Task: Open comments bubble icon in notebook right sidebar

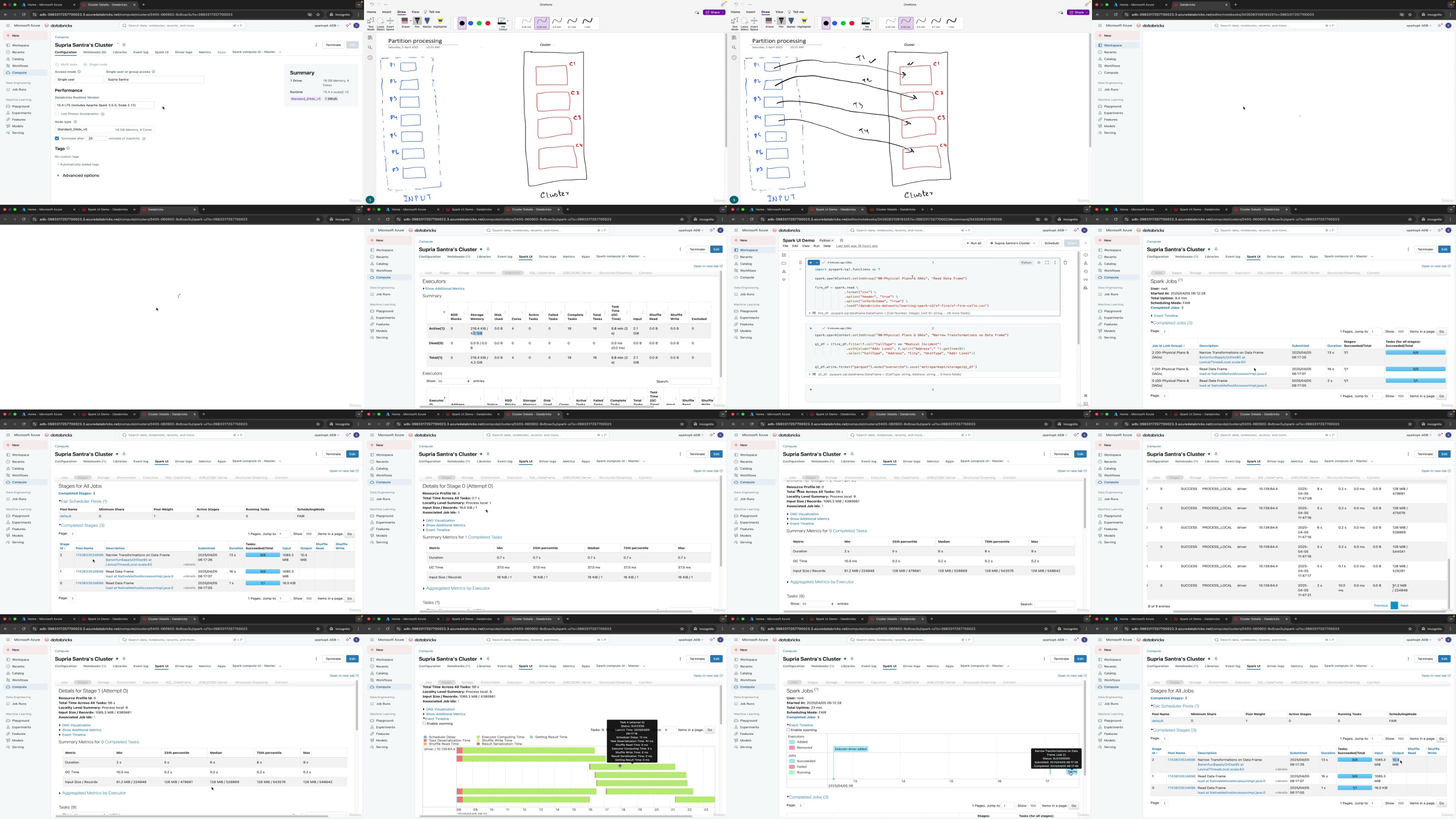Action: point(1085,255)
